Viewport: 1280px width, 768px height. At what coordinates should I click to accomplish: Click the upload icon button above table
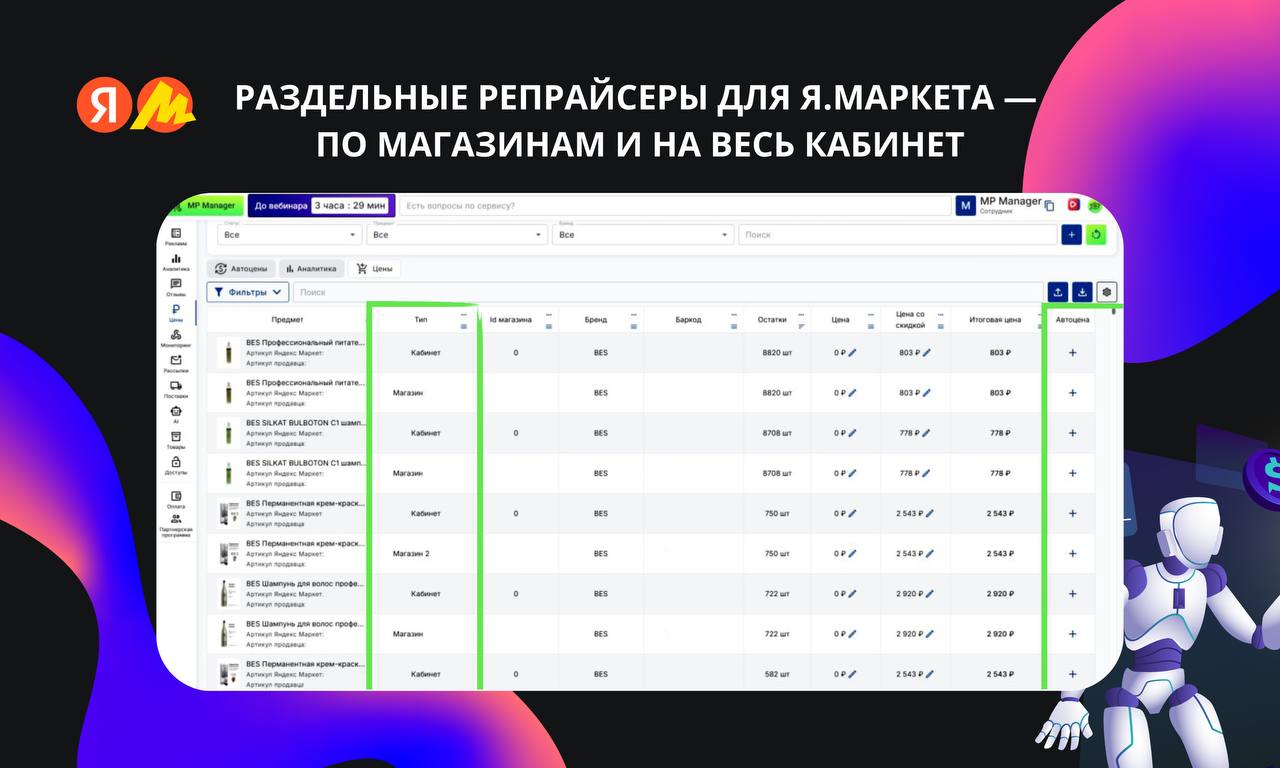click(x=1058, y=292)
